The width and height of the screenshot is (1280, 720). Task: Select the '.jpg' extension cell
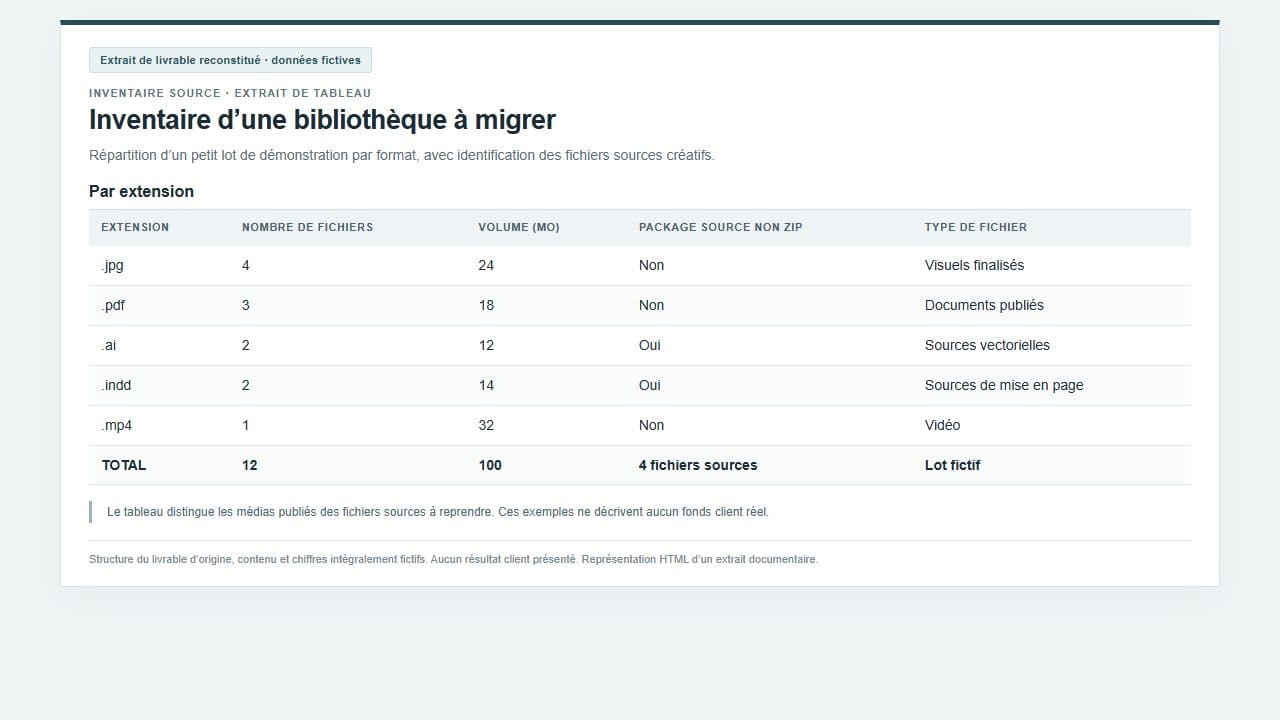point(112,265)
